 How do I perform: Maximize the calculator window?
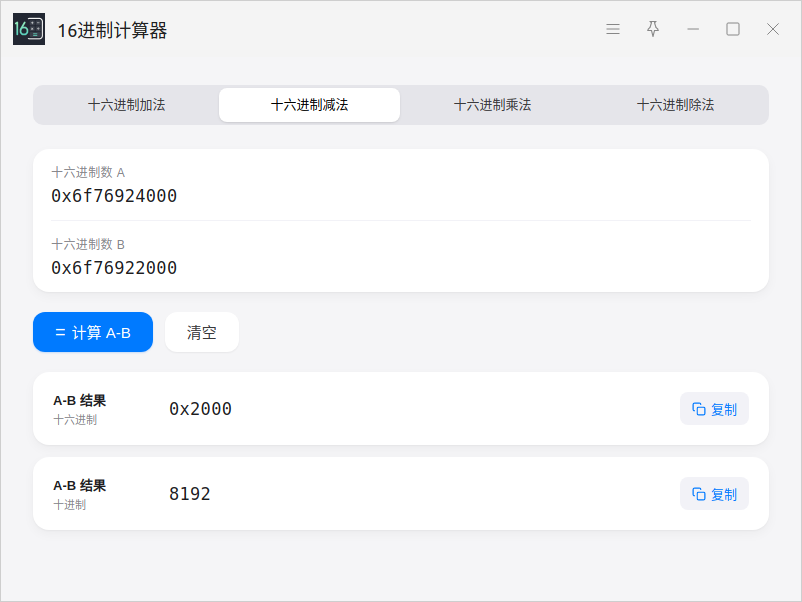pos(733,29)
